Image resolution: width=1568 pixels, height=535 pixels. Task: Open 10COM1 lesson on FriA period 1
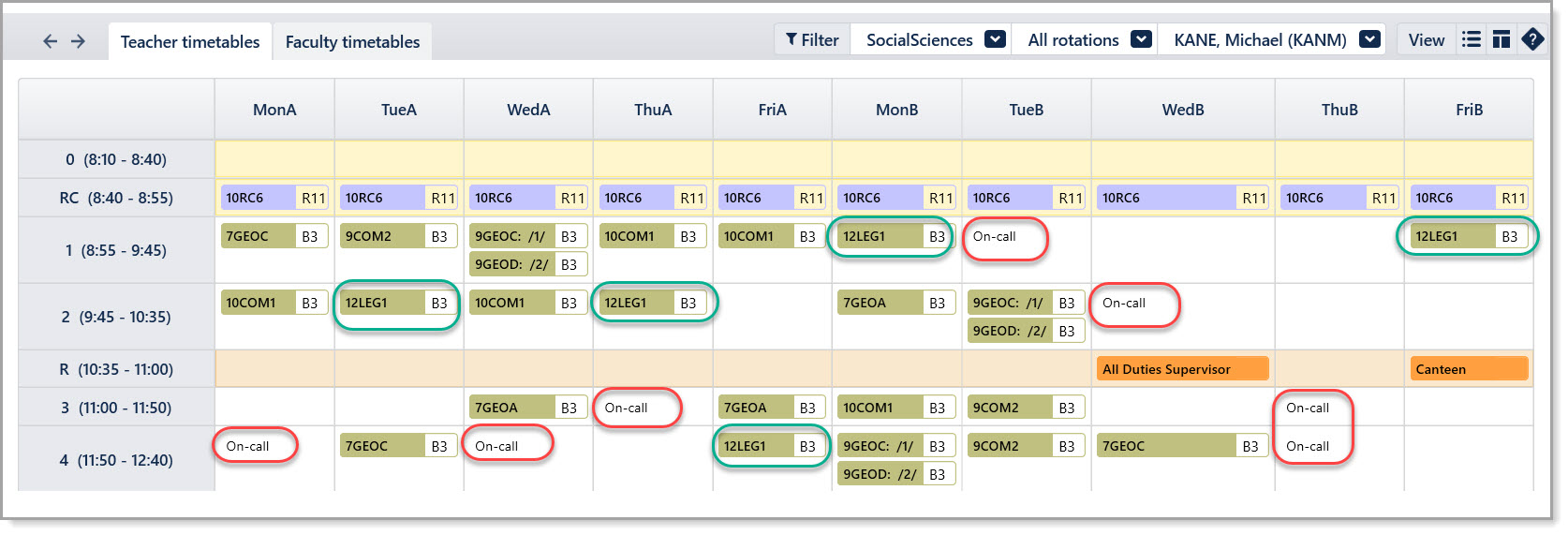coord(772,236)
